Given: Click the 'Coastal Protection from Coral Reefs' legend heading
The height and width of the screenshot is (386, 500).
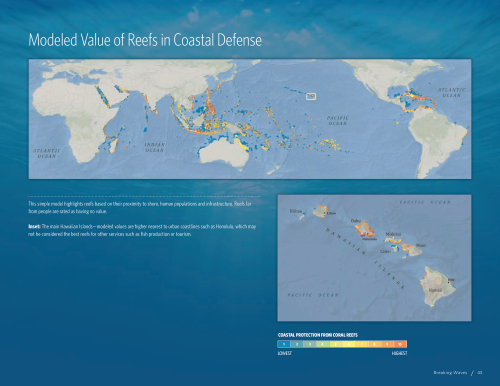Looking at the screenshot, I should [x=318, y=335].
